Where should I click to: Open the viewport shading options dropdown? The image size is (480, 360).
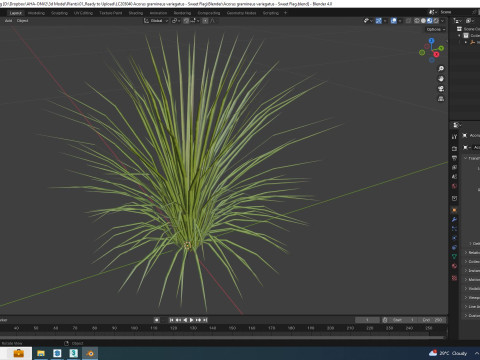[x=442, y=21]
